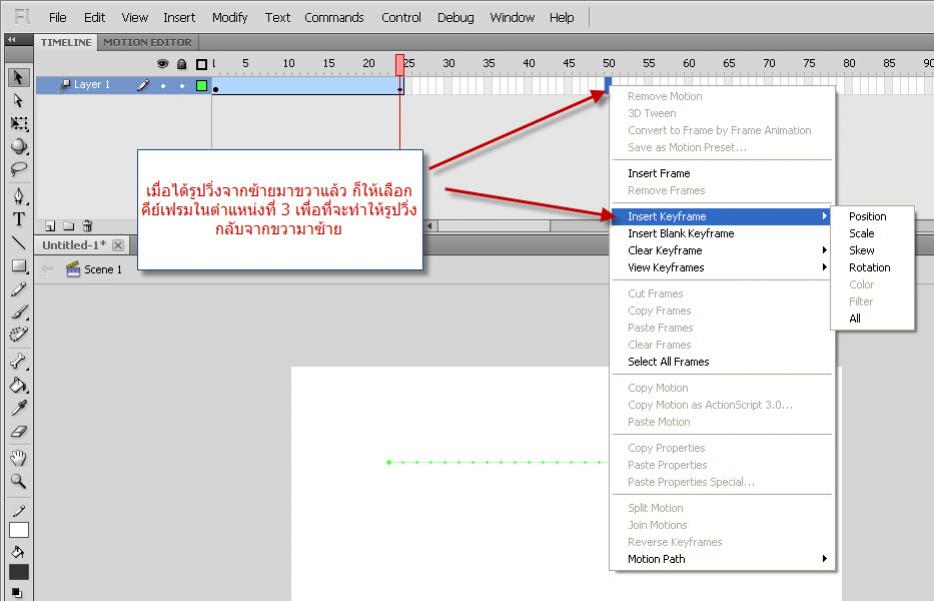Screen dimensions: 934x601
Task: Select the Lasso tool
Action: [x=18, y=169]
